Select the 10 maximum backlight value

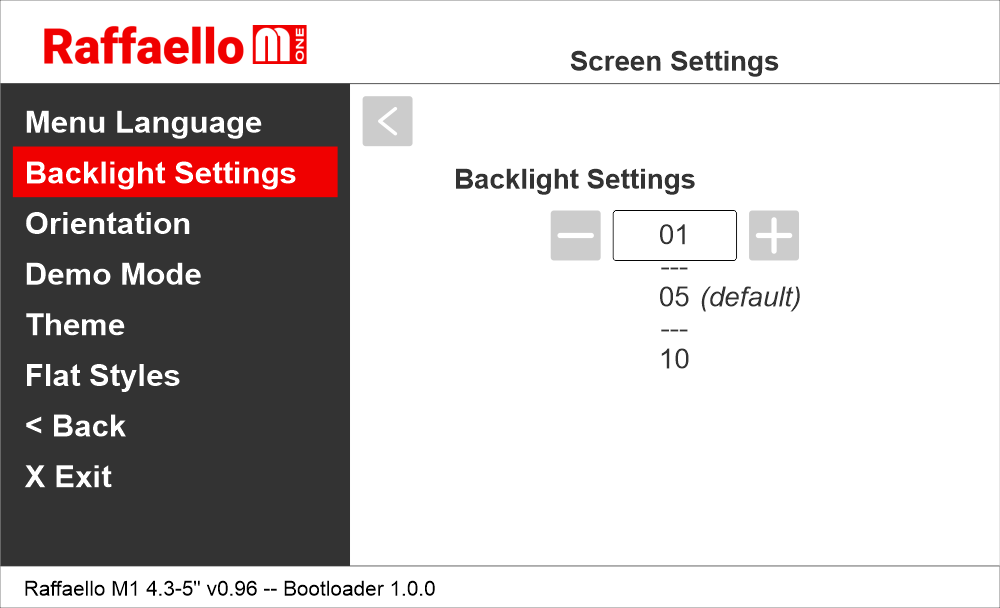coord(675,359)
